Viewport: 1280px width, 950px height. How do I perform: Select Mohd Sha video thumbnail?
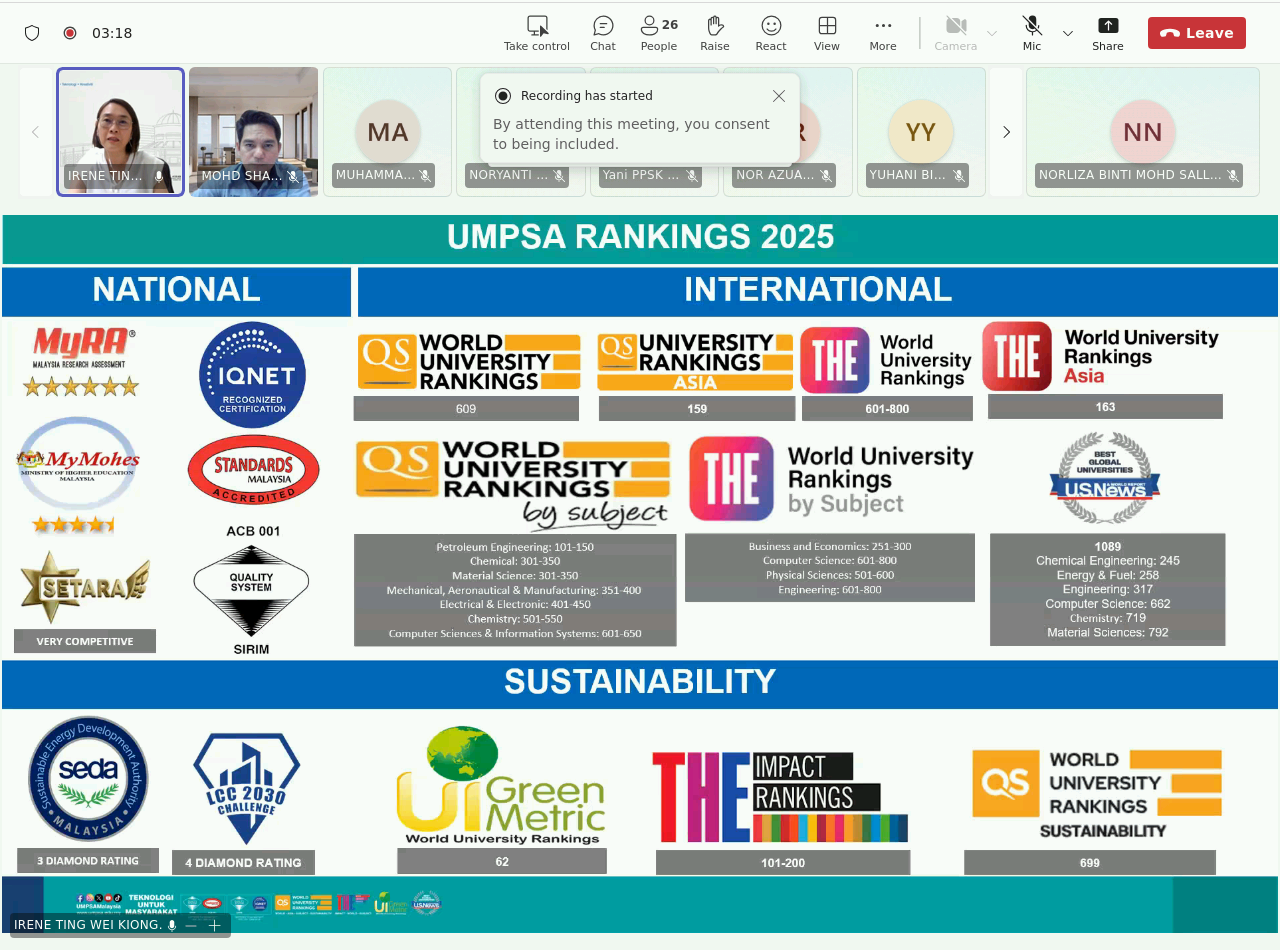click(254, 132)
